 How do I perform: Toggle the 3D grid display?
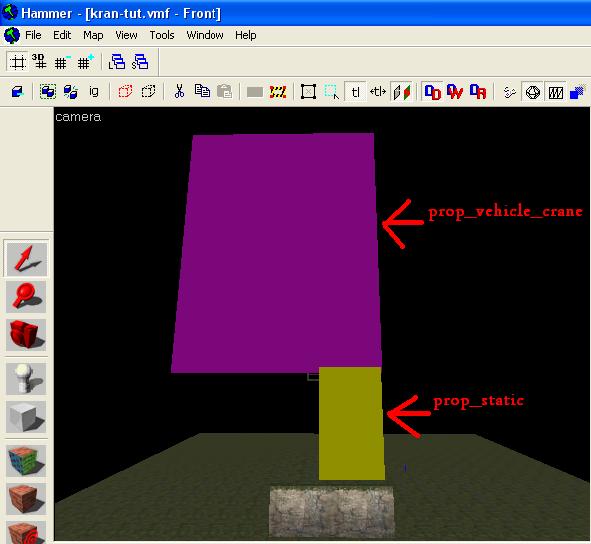point(39,62)
